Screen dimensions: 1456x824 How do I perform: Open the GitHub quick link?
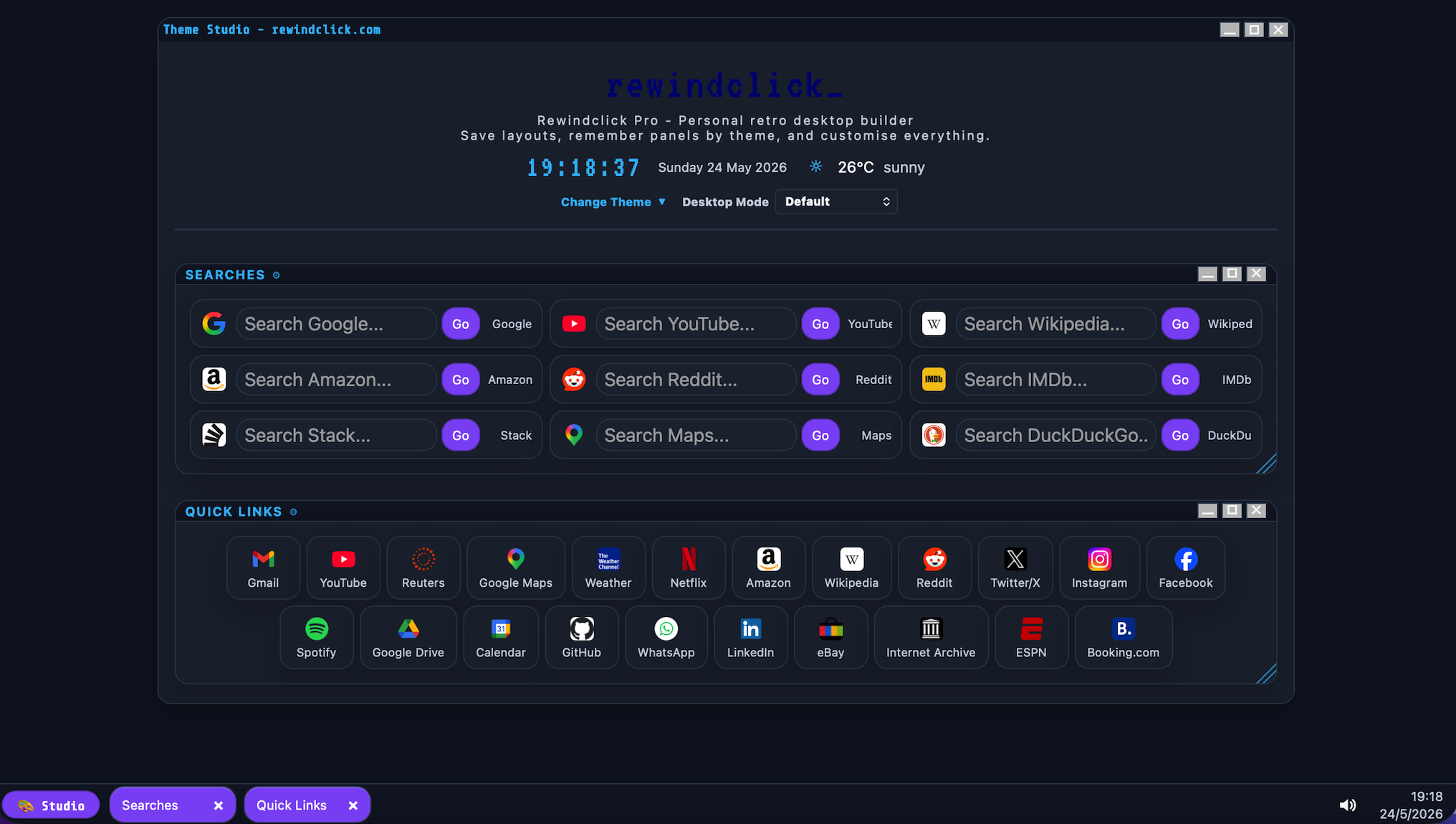pyautogui.click(x=582, y=637)
